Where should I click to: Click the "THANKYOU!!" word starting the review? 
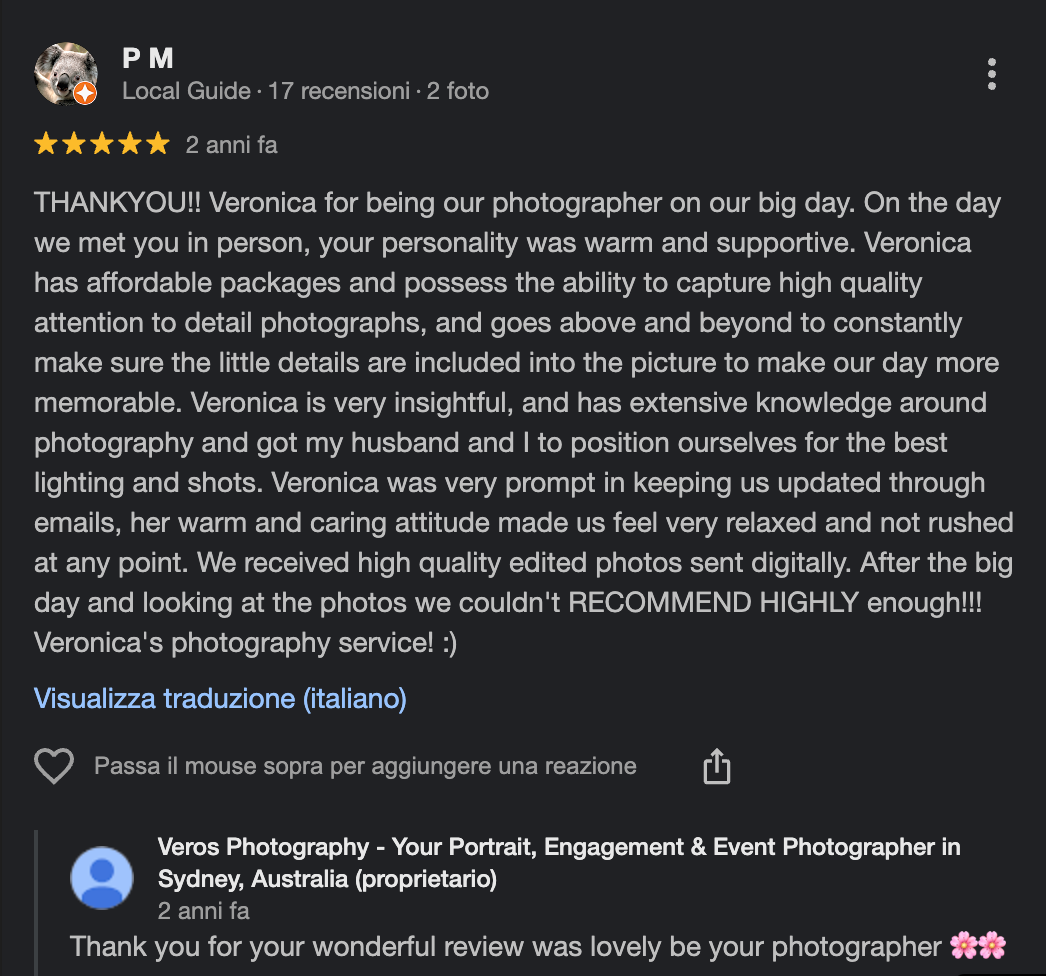tap(118, 203)
